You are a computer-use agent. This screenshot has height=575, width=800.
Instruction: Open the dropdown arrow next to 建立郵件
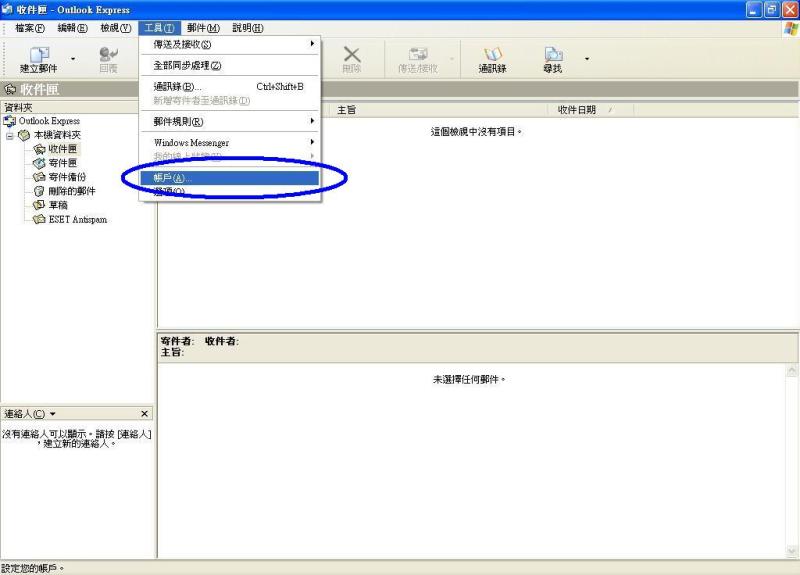coord(73,59)
